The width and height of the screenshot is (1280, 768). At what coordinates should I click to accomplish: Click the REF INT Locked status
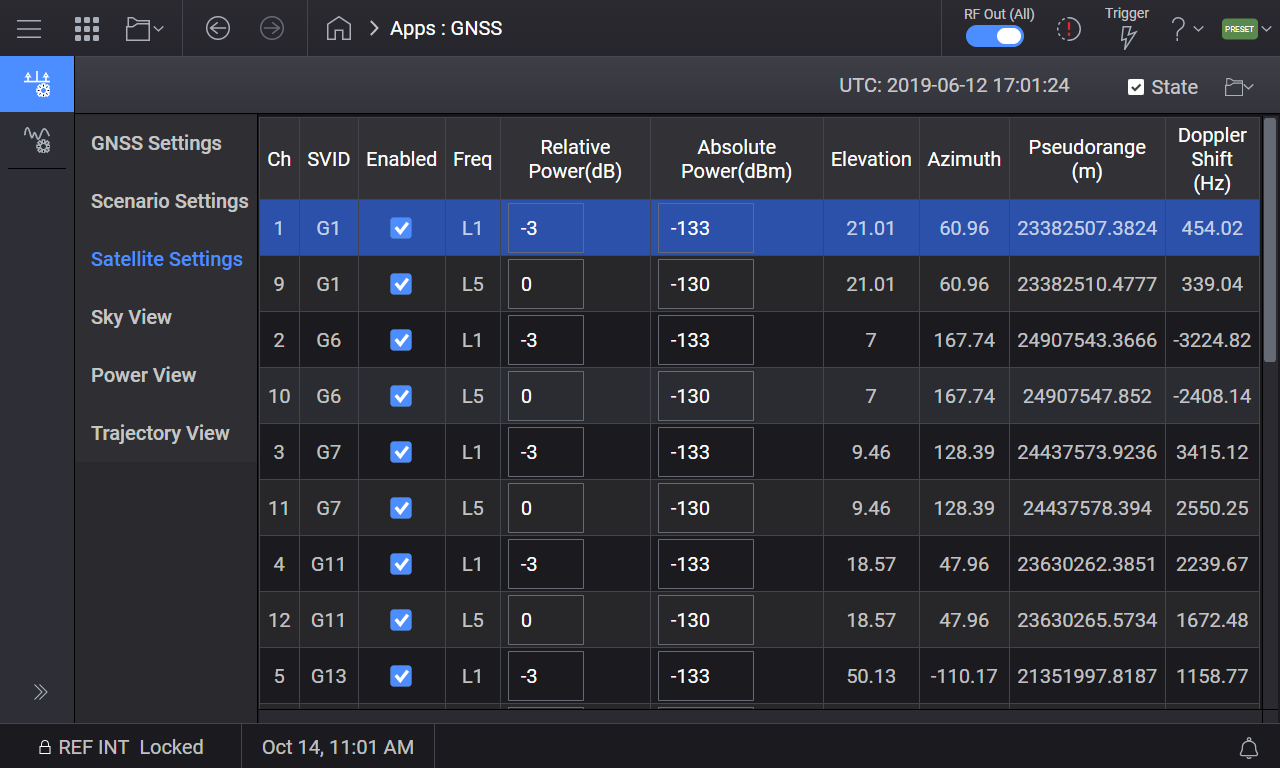pos(120,747)
